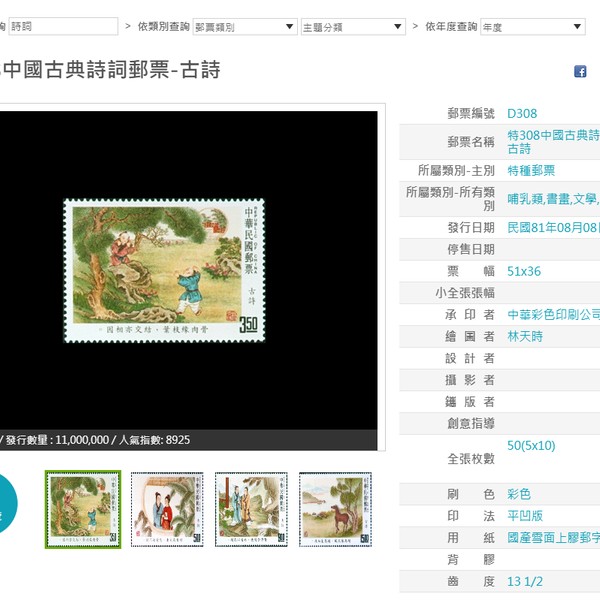Click the 停售日期 row label

point(471,249)
